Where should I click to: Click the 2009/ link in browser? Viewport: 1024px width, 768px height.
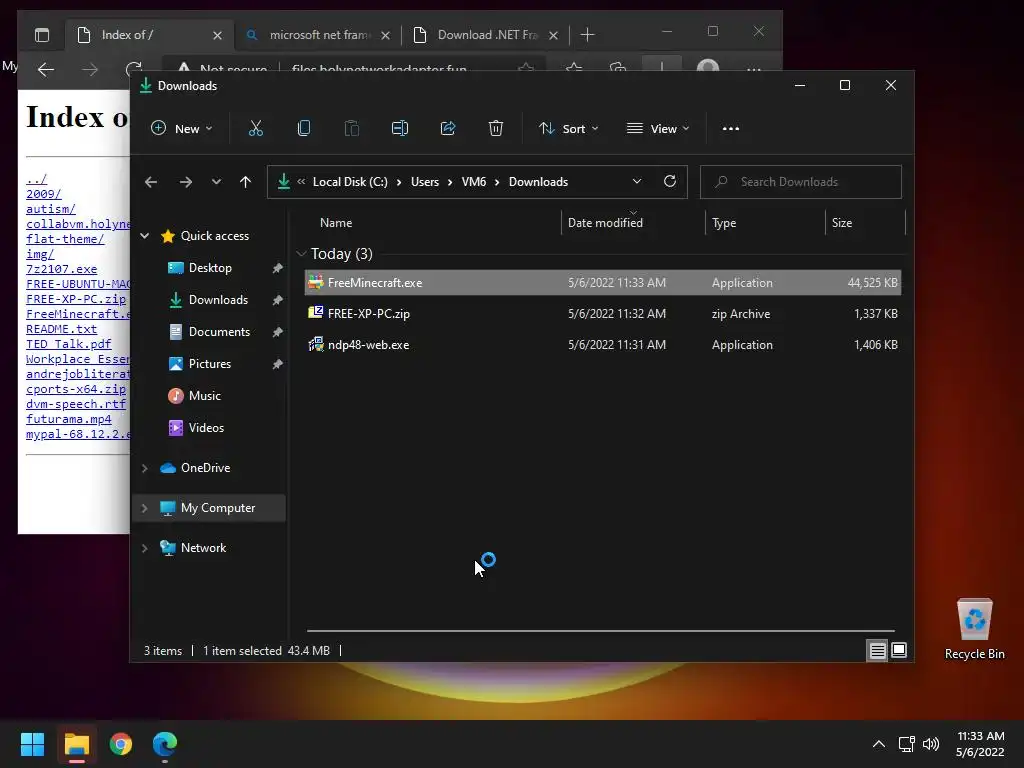tap(44, 194)
